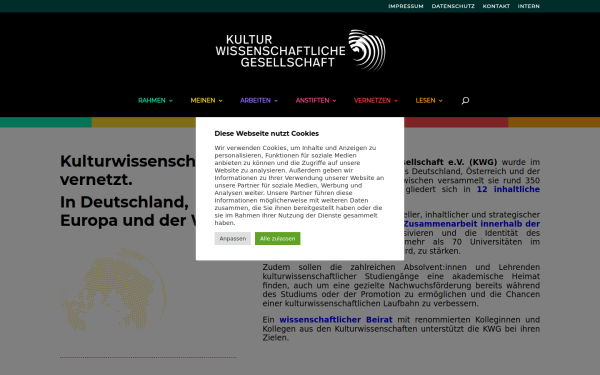
Task: Open the Kulturwissenschaftliche Gesellschaft logo homepage
Action: click(x=300, y=51)
